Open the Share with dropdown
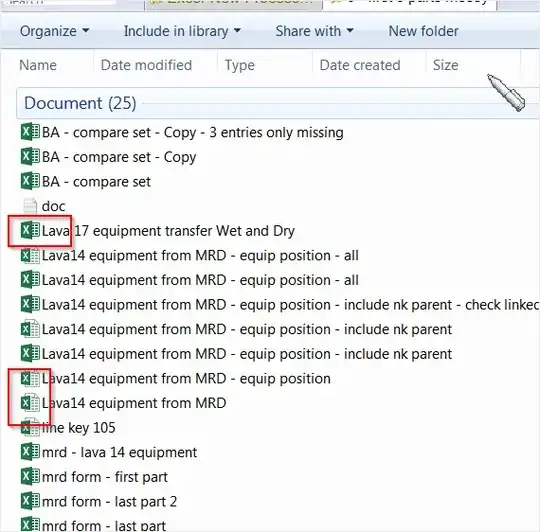This screenshot has height=532, width=540. 314,31
